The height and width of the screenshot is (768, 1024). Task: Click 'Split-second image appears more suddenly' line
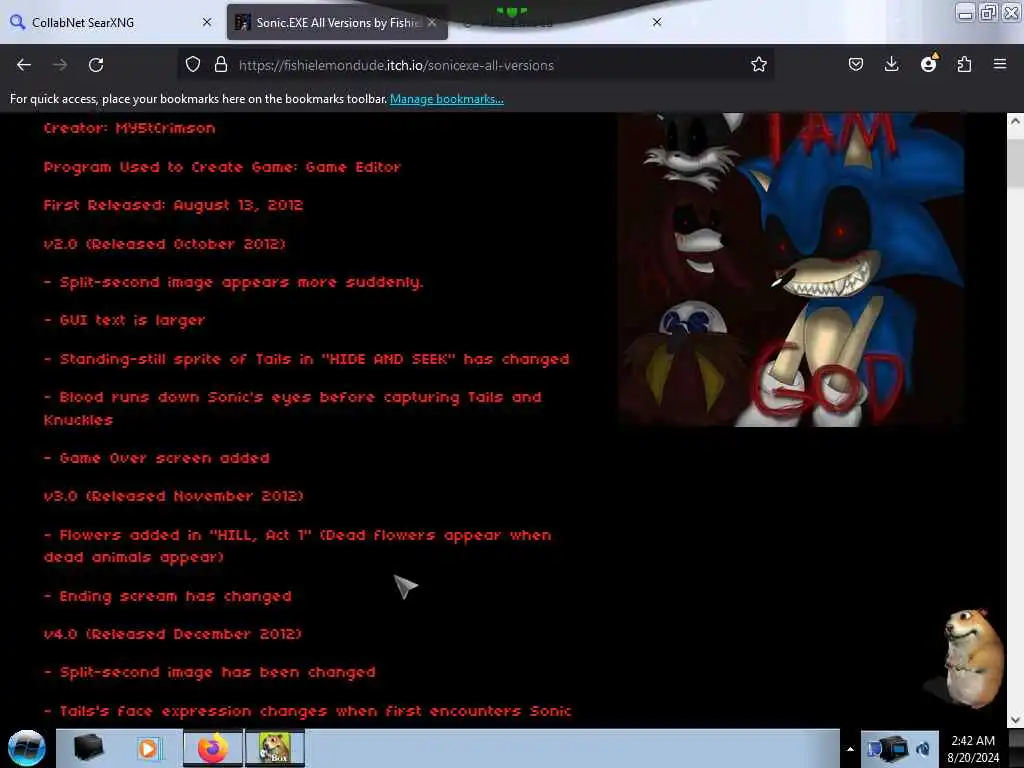[x=234, y=283]
